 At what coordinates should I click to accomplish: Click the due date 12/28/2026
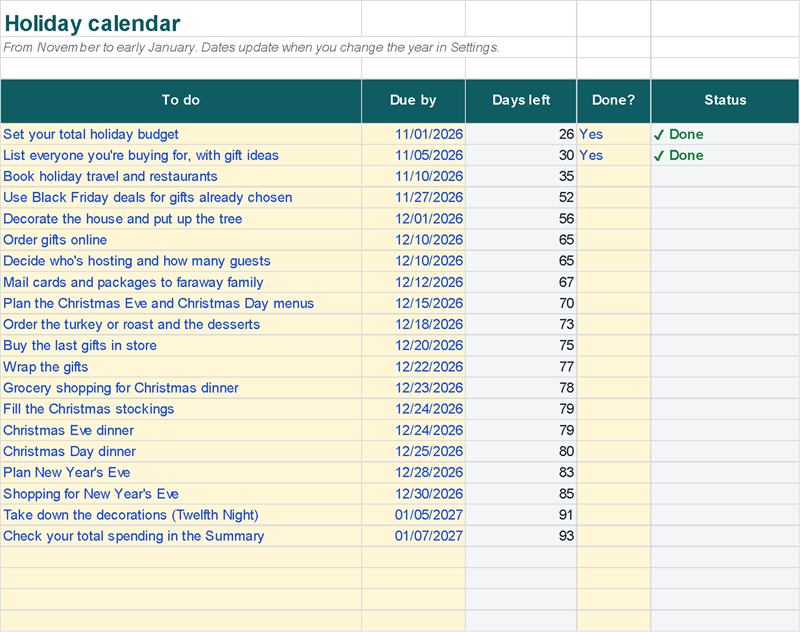tap(414, 472)
